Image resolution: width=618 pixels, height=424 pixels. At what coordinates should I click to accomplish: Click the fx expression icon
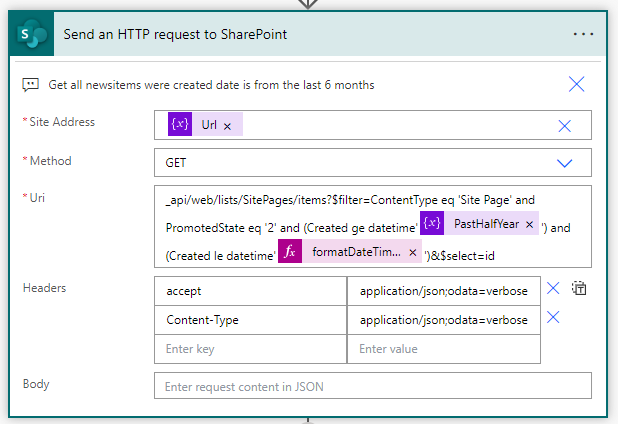pos(290,251)
